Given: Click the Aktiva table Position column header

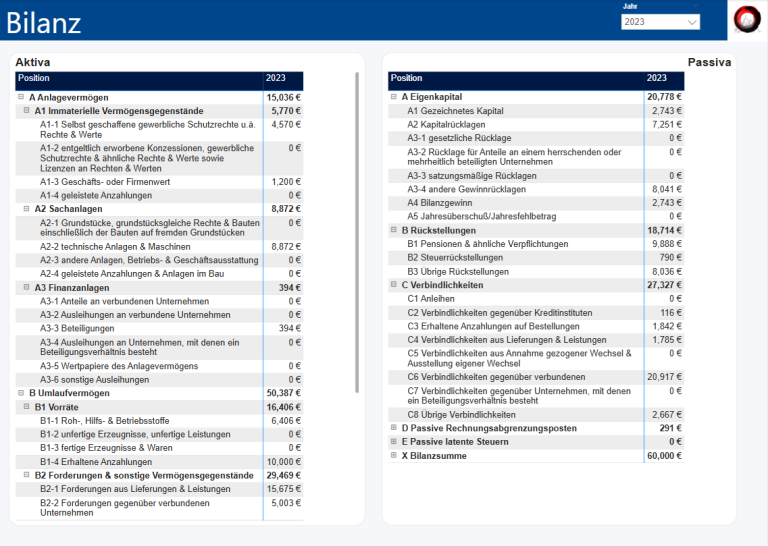Looking at the screenshot, I should [138, 78].
